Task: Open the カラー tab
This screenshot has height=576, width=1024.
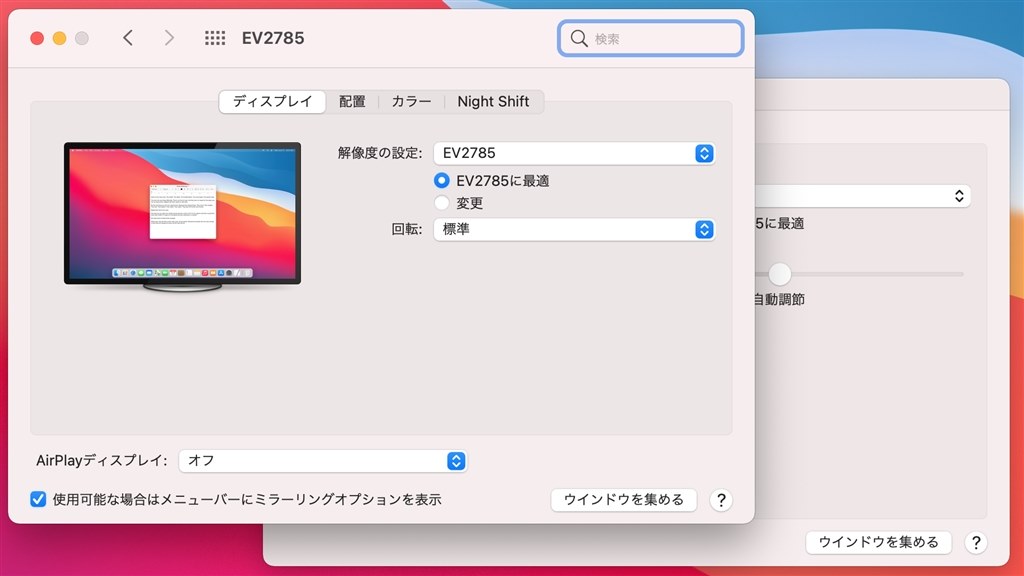Action: (411, 101)
